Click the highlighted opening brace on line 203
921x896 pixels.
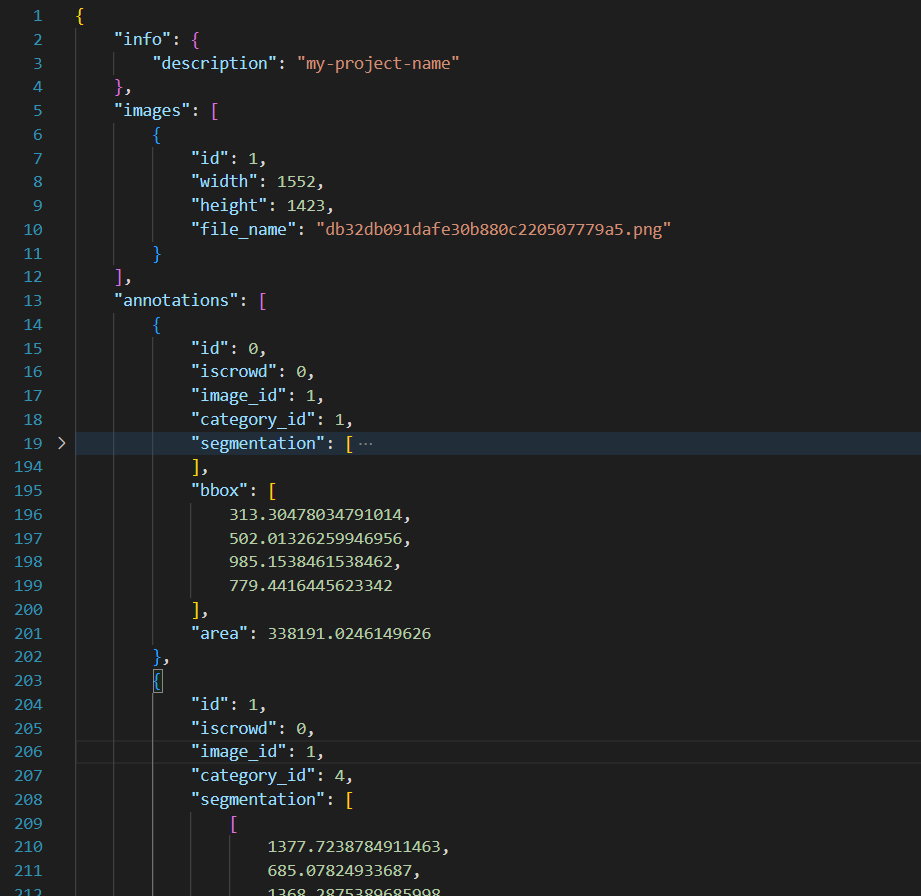coord(157,681)
